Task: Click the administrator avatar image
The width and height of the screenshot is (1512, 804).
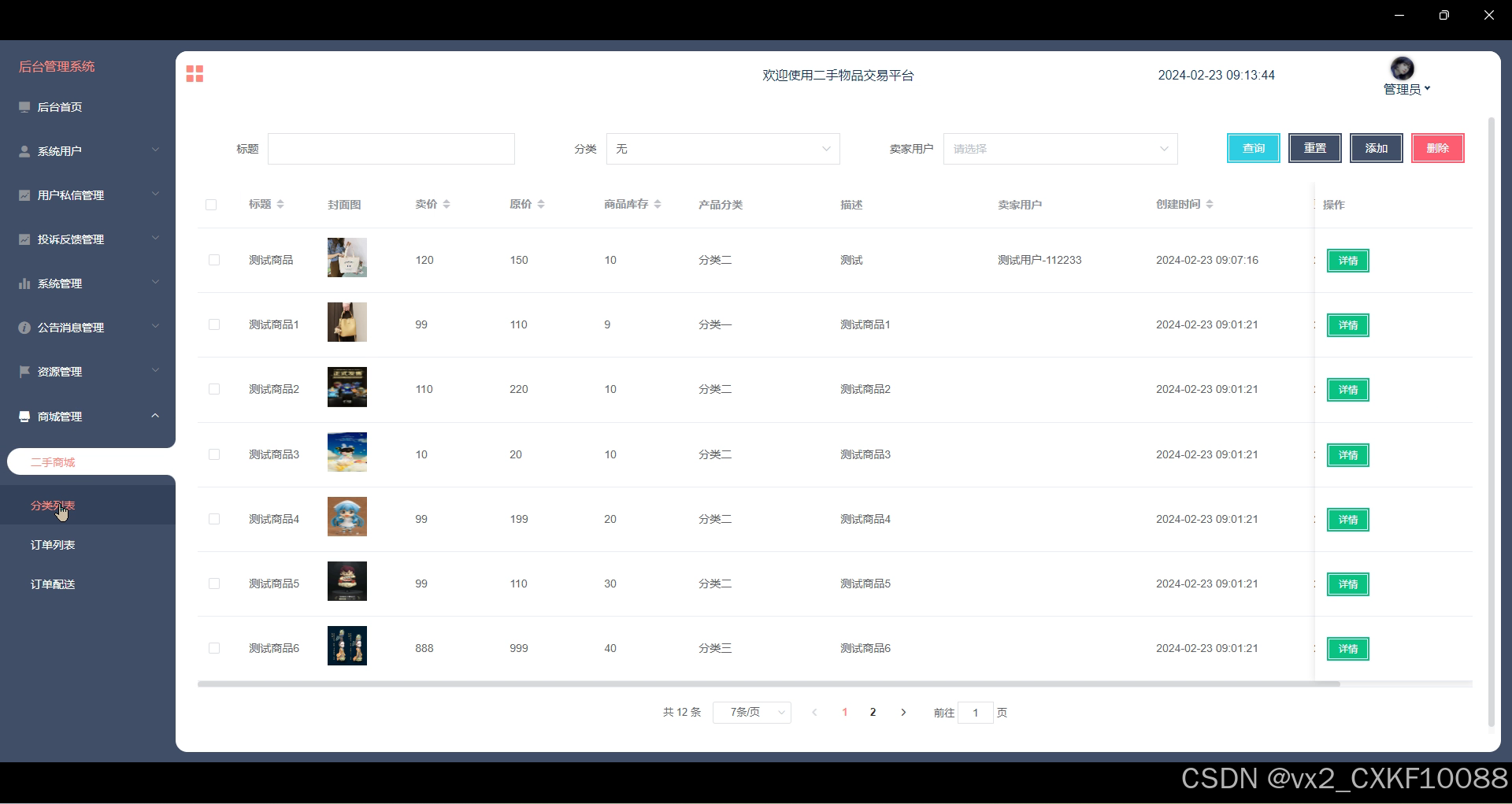Action: tap(1403, 68)
